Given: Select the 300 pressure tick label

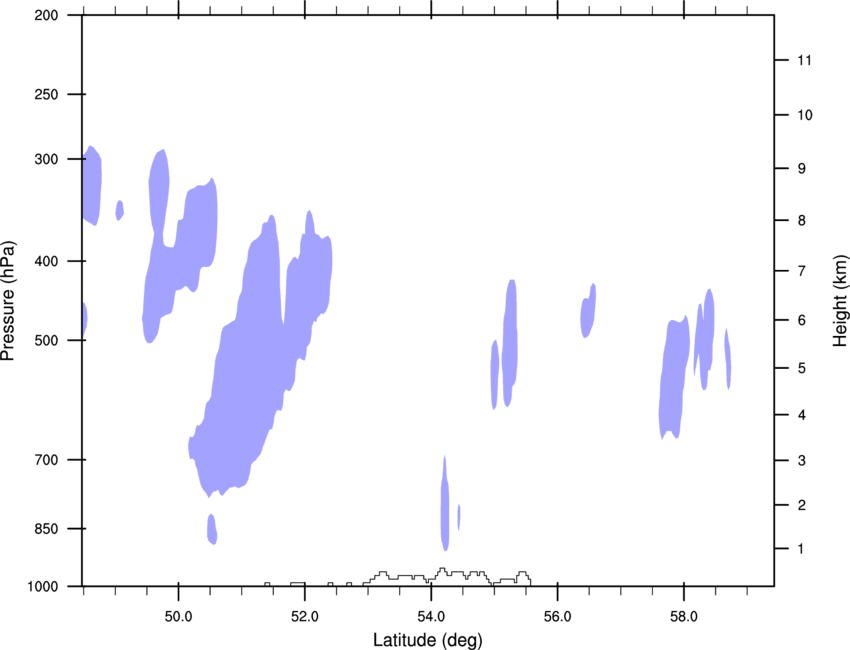Looking at the screenshot, I should 46,159.
